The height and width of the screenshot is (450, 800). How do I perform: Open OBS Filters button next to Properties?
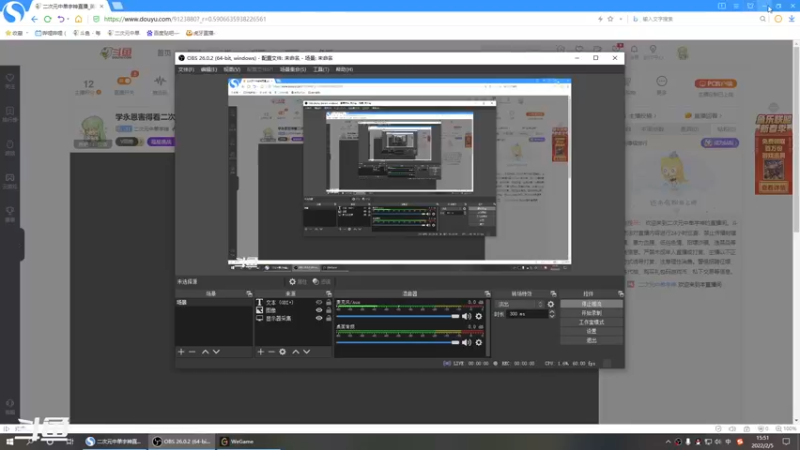pos(322,282)
